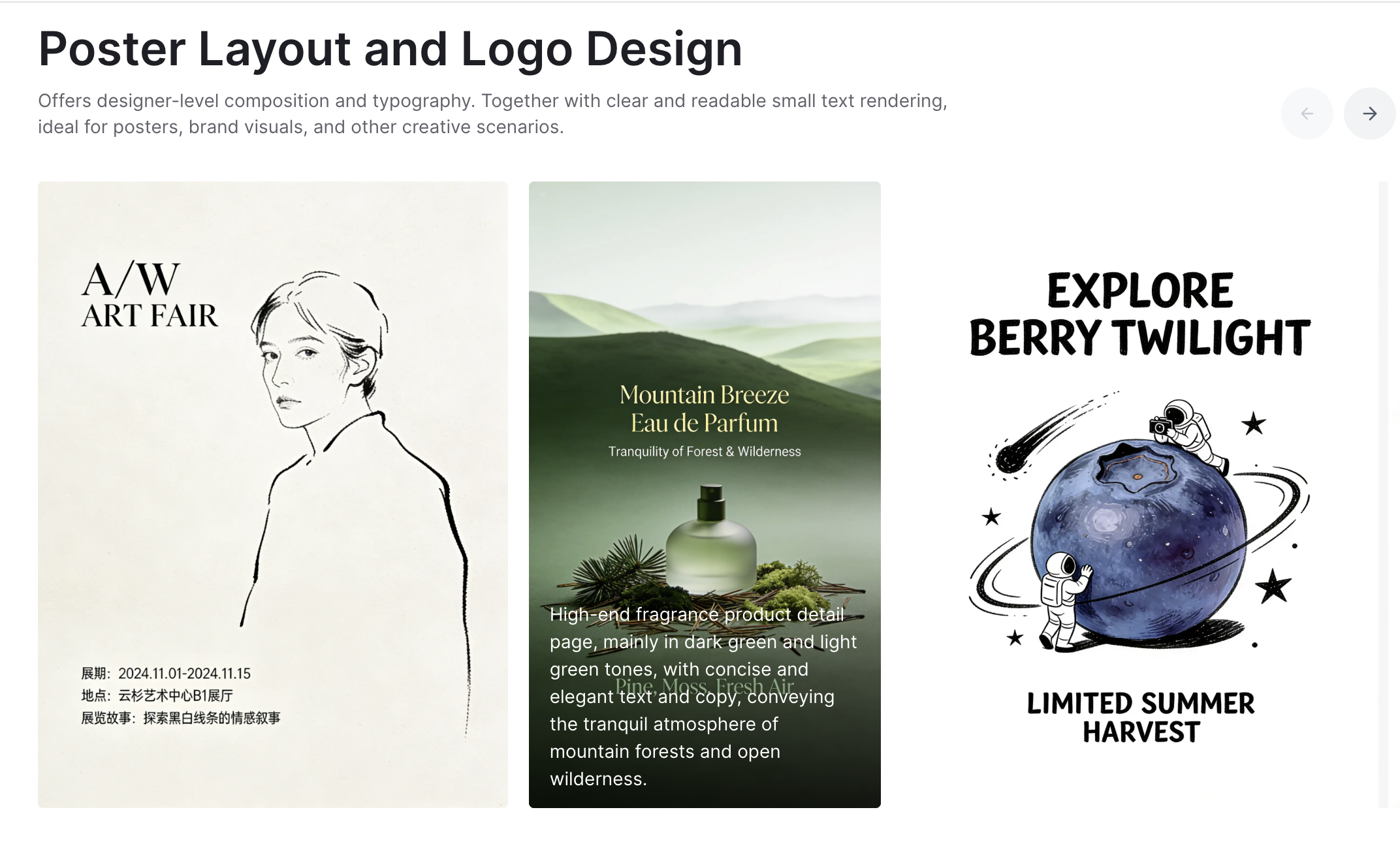This screenshot has height=859, width=1400.
Task: Click the EXPLORE BERRY TWILIGHT headline
Action: coord(1140,315)
